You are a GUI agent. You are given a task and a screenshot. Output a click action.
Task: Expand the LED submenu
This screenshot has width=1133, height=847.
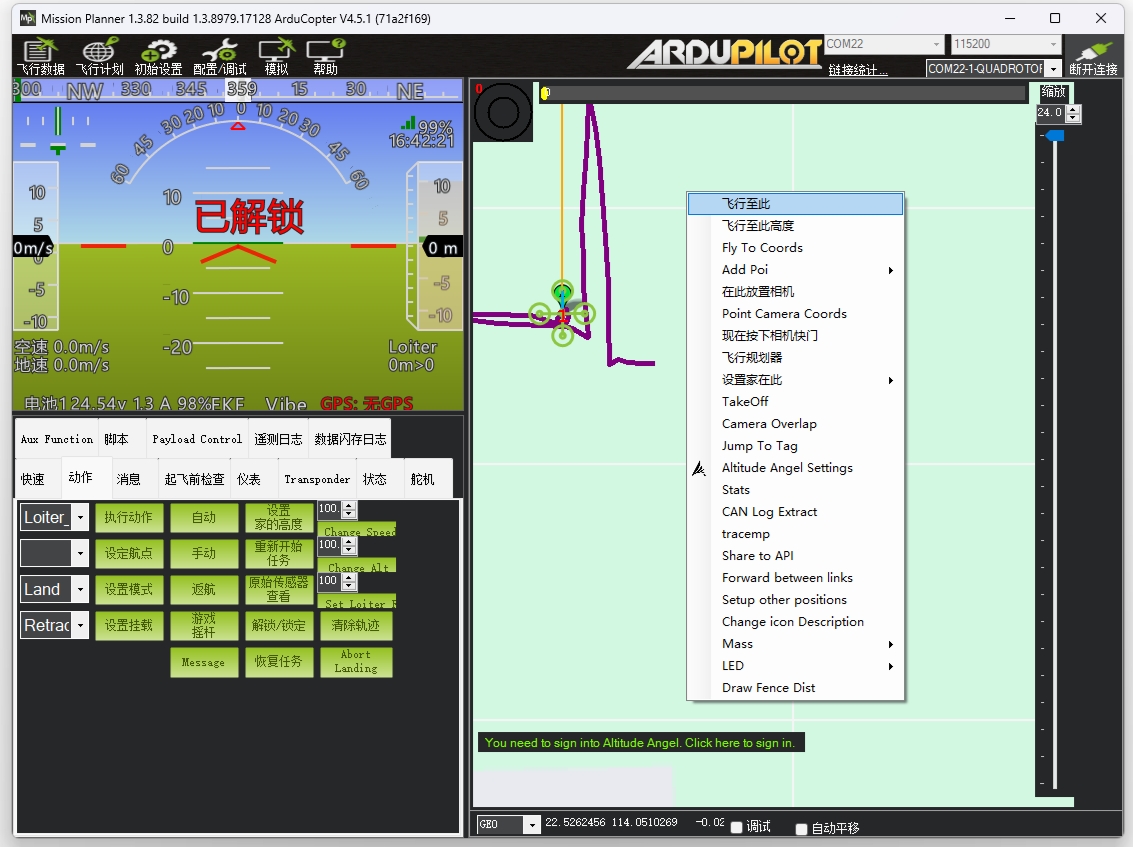pyautogui.click(x=796, y=666)
